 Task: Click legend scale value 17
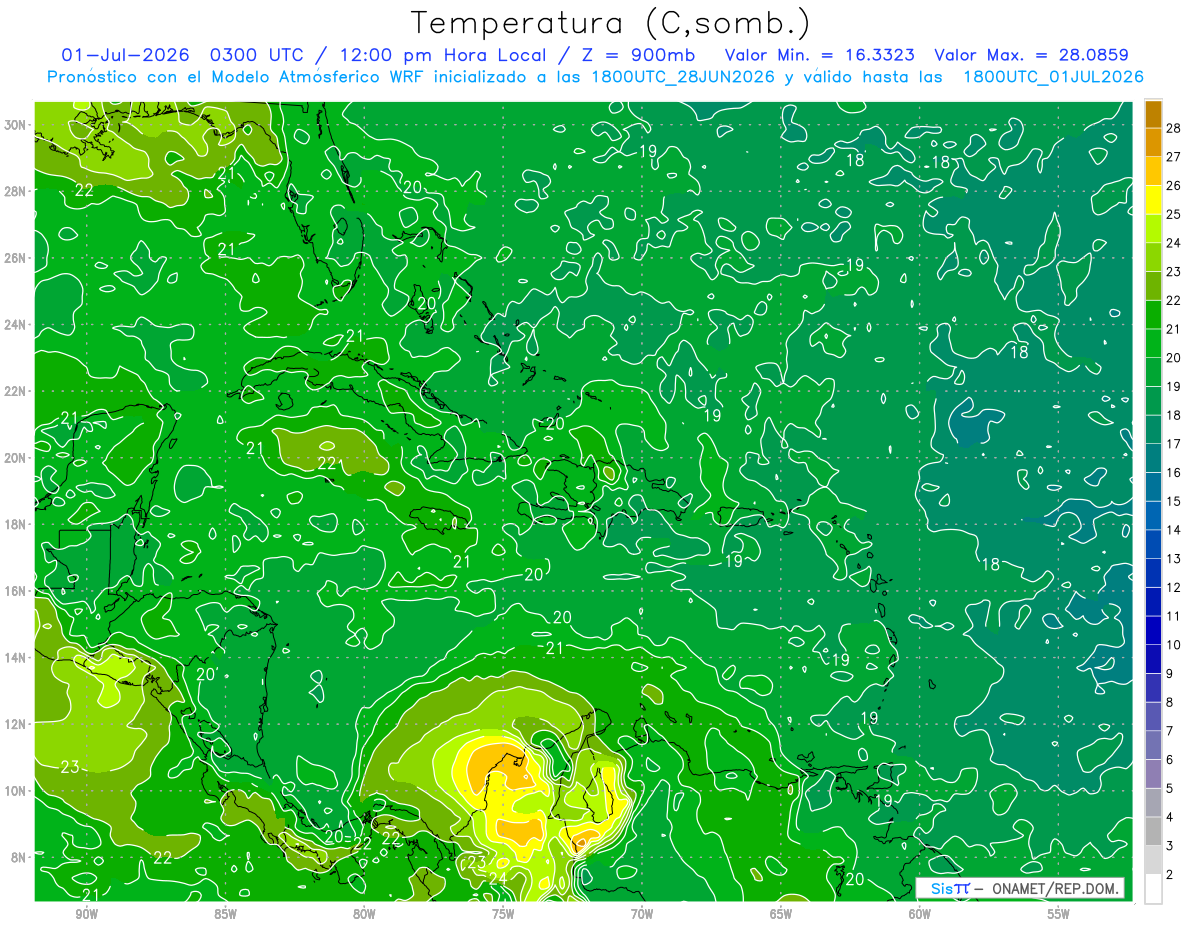(x=1174, y=444)
